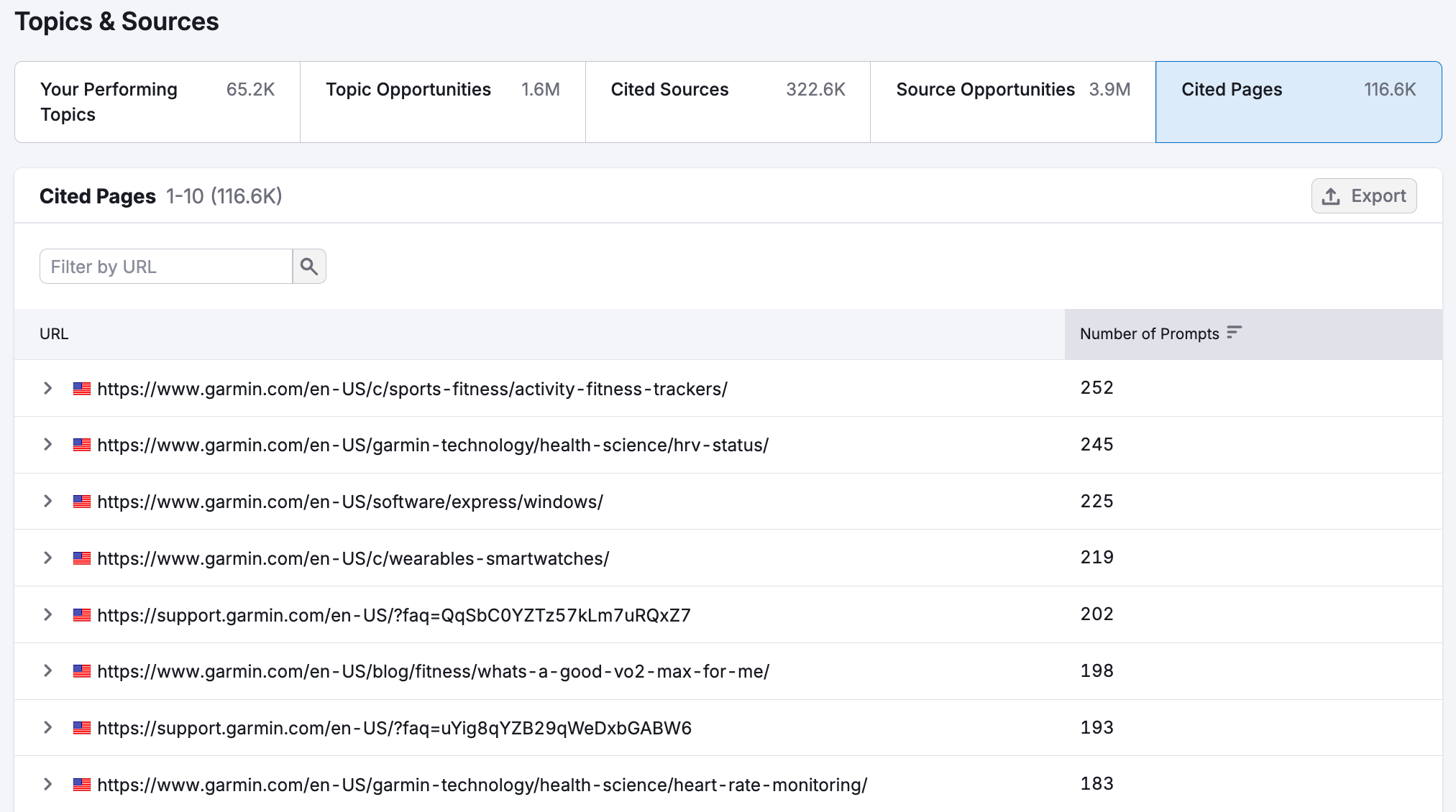Screen dimensions: 1456x812
Task: Click US flag on activity-fitness-trackers row
Action: (82, 389)
